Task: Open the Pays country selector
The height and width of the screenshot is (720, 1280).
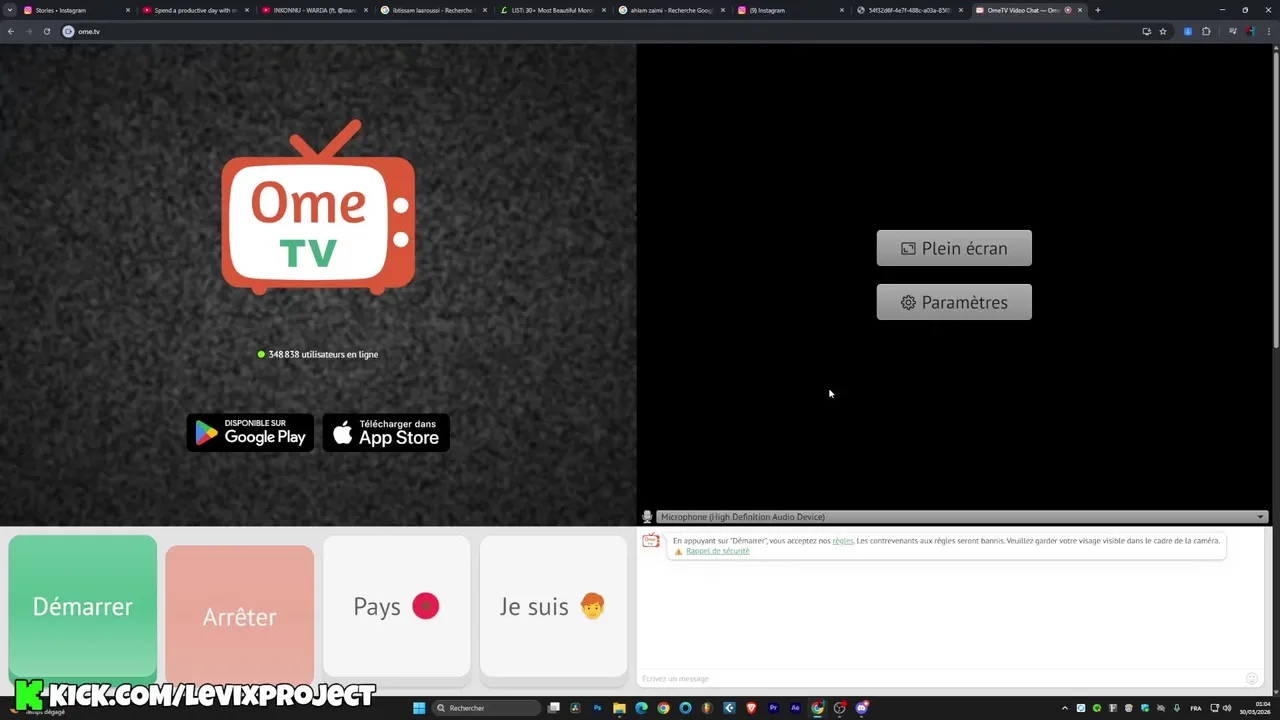Action: (397, 606)
